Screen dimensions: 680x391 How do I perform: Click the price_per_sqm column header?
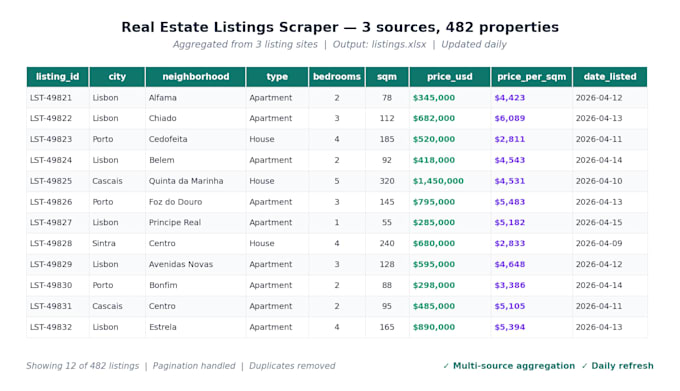[532, 77]
